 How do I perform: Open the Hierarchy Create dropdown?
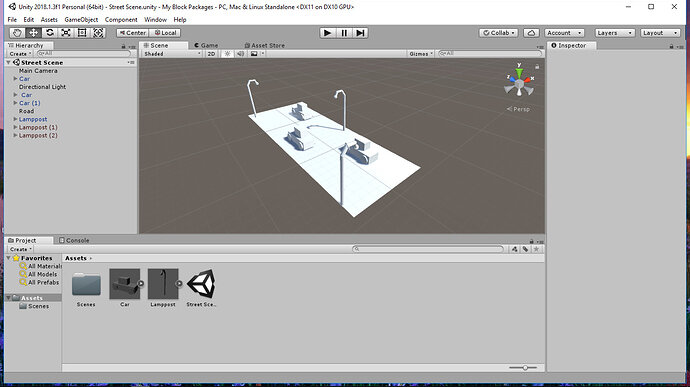20,54
